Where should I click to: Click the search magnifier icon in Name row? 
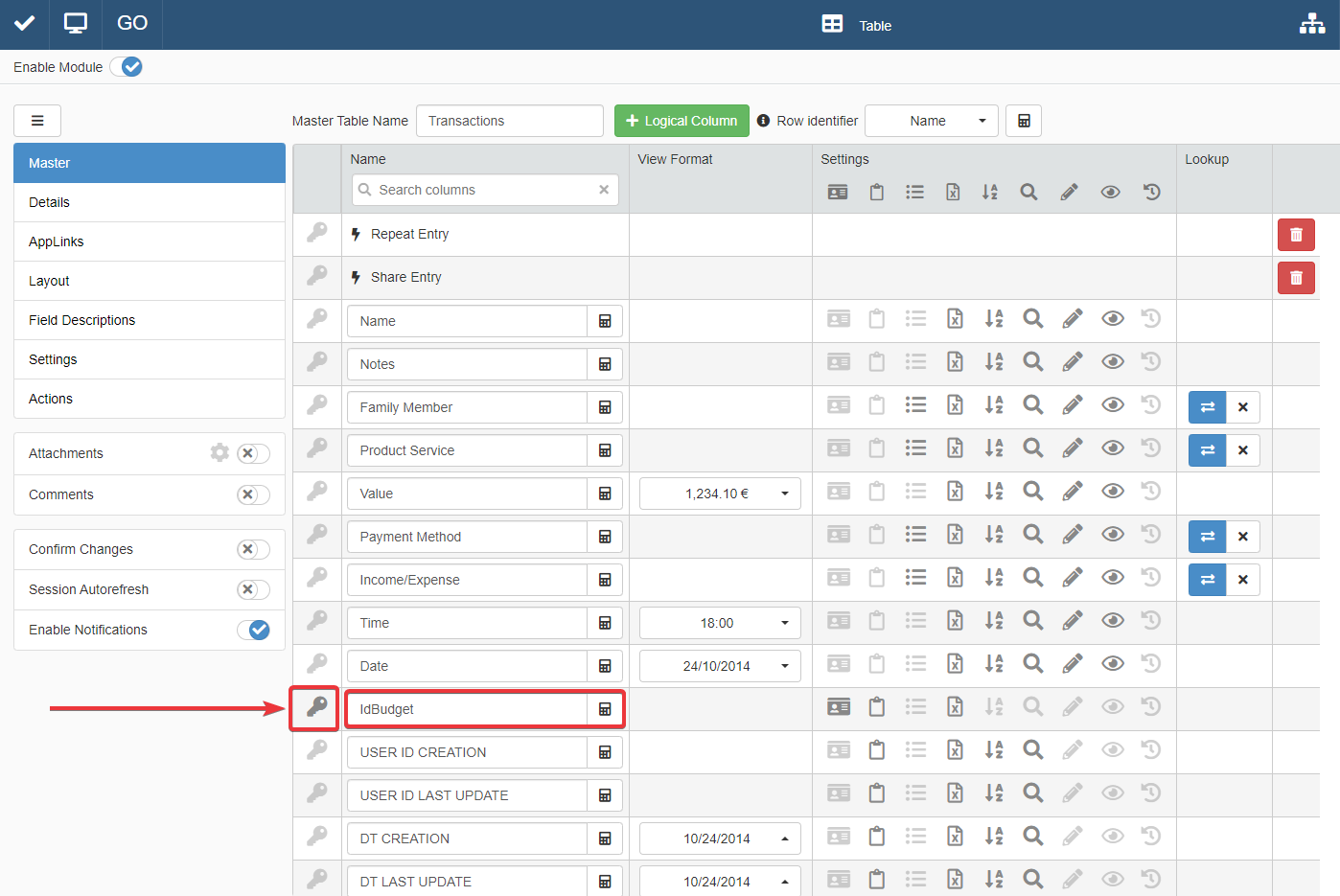[1032, 319]
